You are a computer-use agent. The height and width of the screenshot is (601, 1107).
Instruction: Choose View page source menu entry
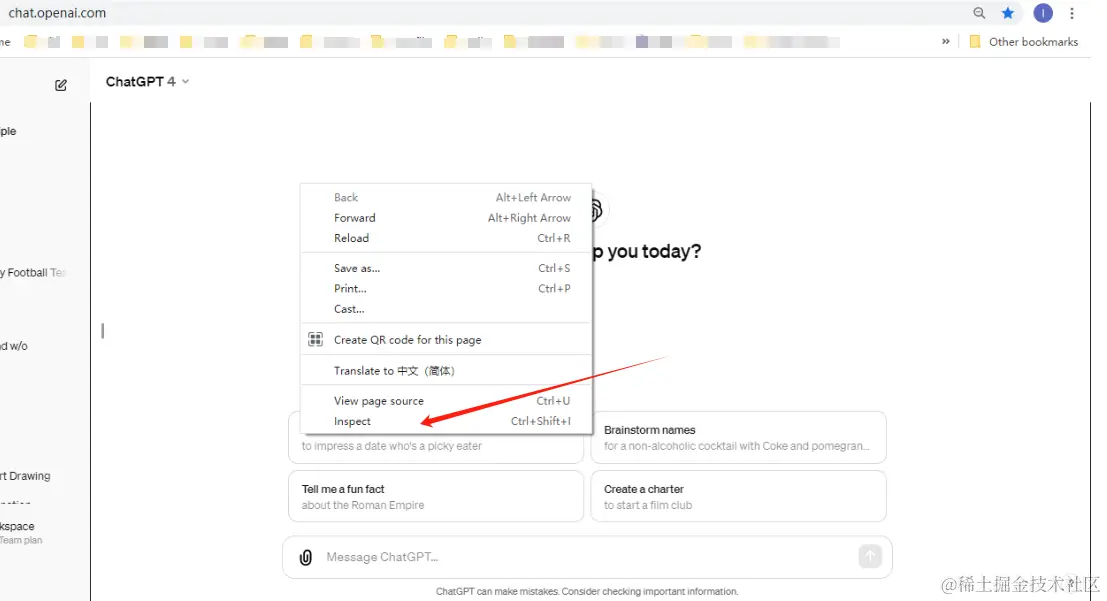(446, 401)
